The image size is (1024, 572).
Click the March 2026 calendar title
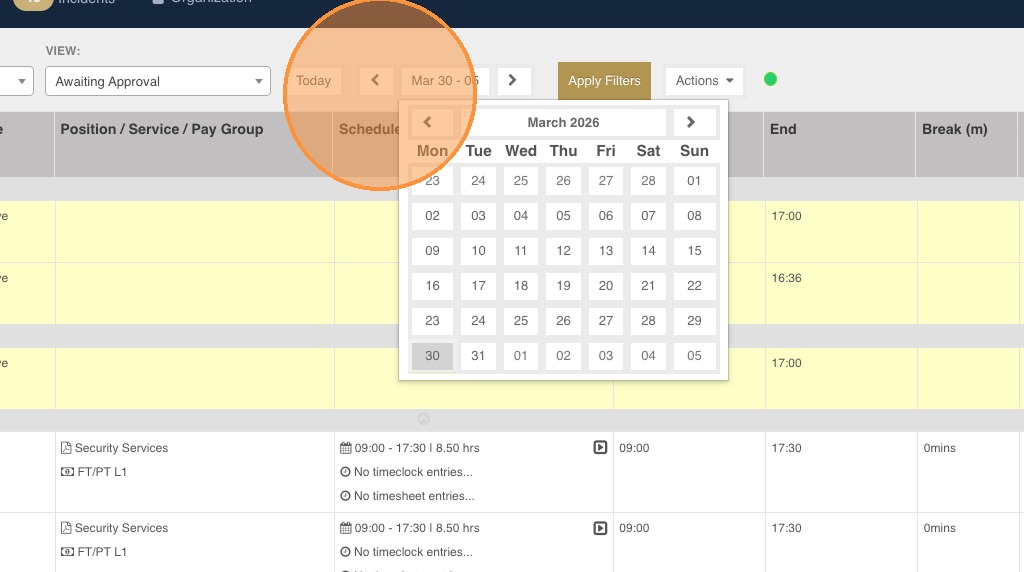pos(563,122)
